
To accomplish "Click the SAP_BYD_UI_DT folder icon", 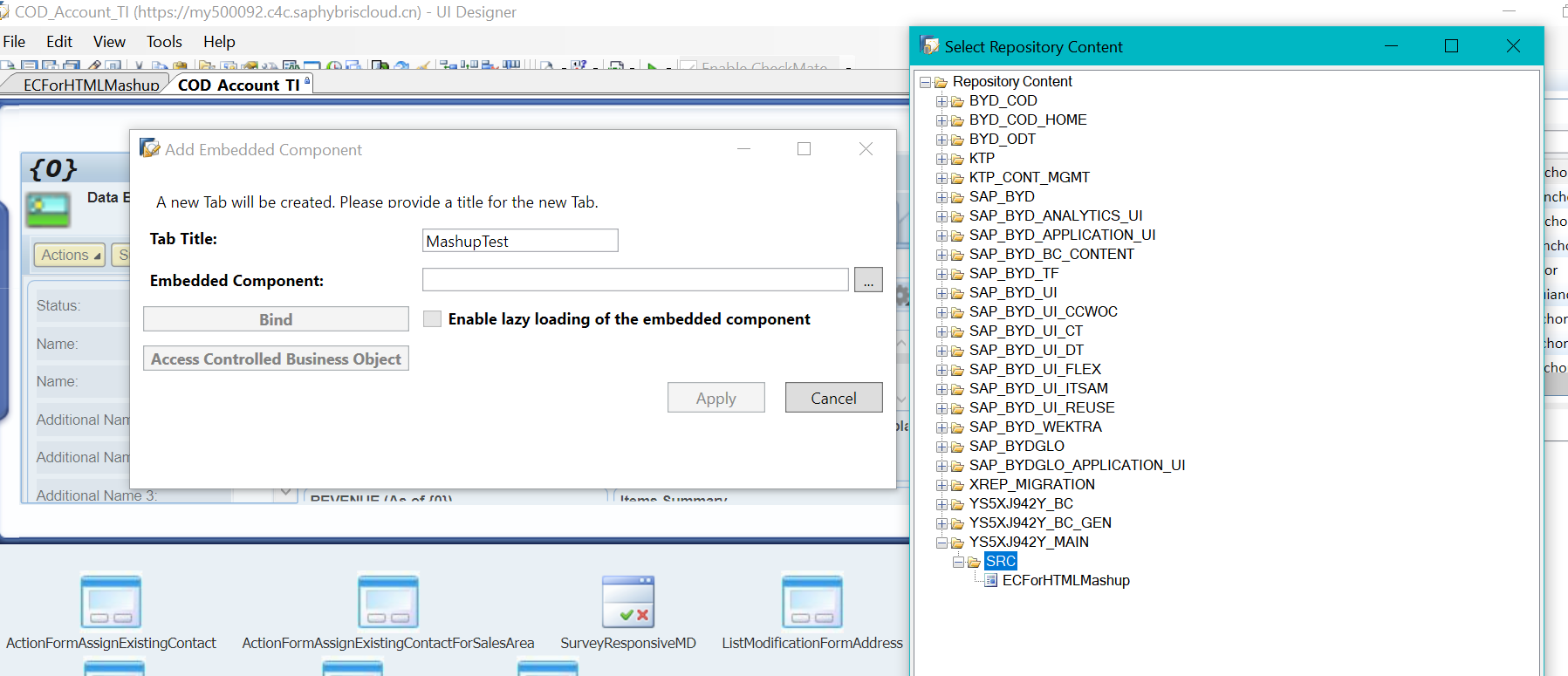I will (957, 351).
